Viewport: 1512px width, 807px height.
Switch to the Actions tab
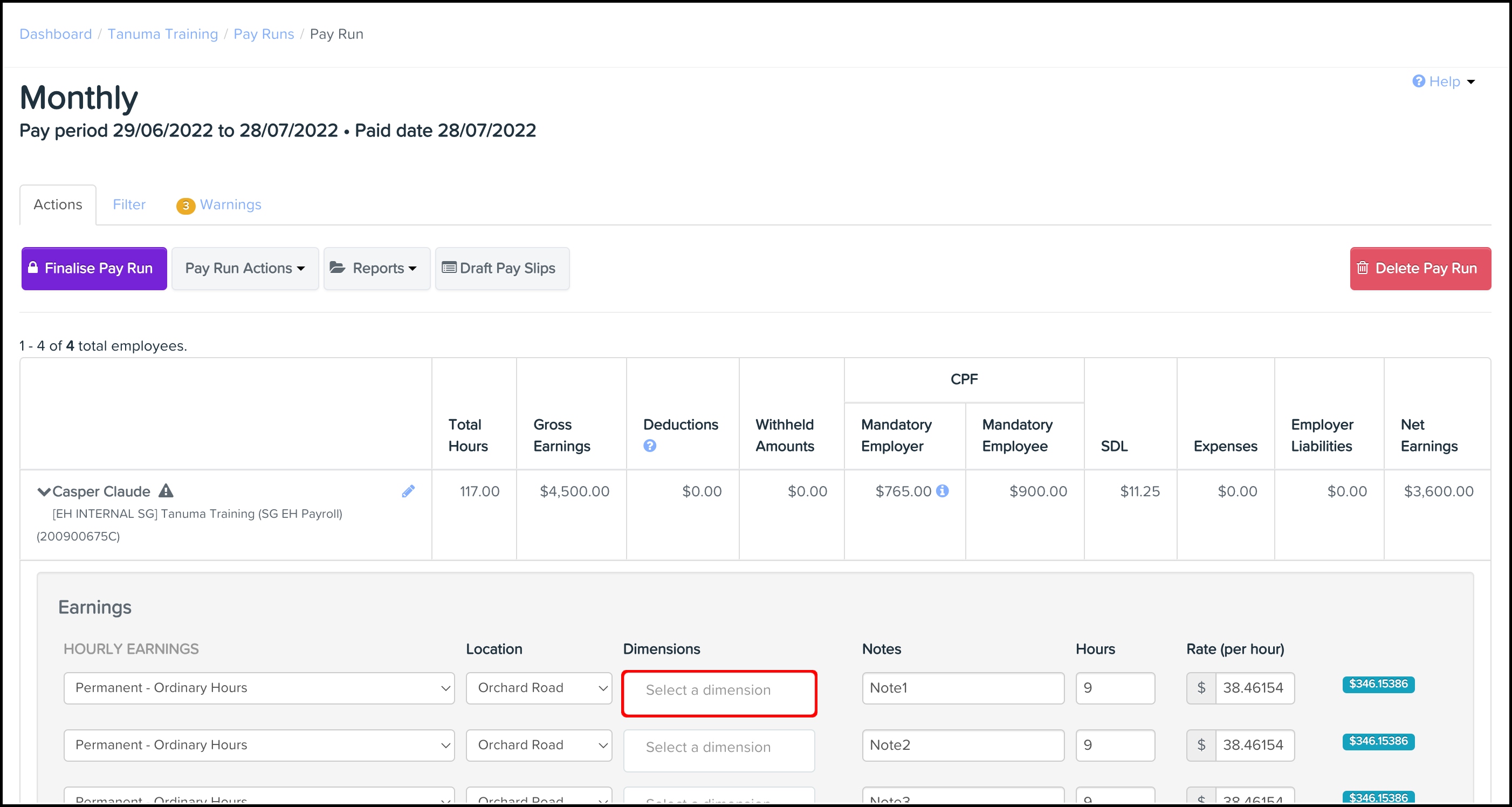pos(58,204)
